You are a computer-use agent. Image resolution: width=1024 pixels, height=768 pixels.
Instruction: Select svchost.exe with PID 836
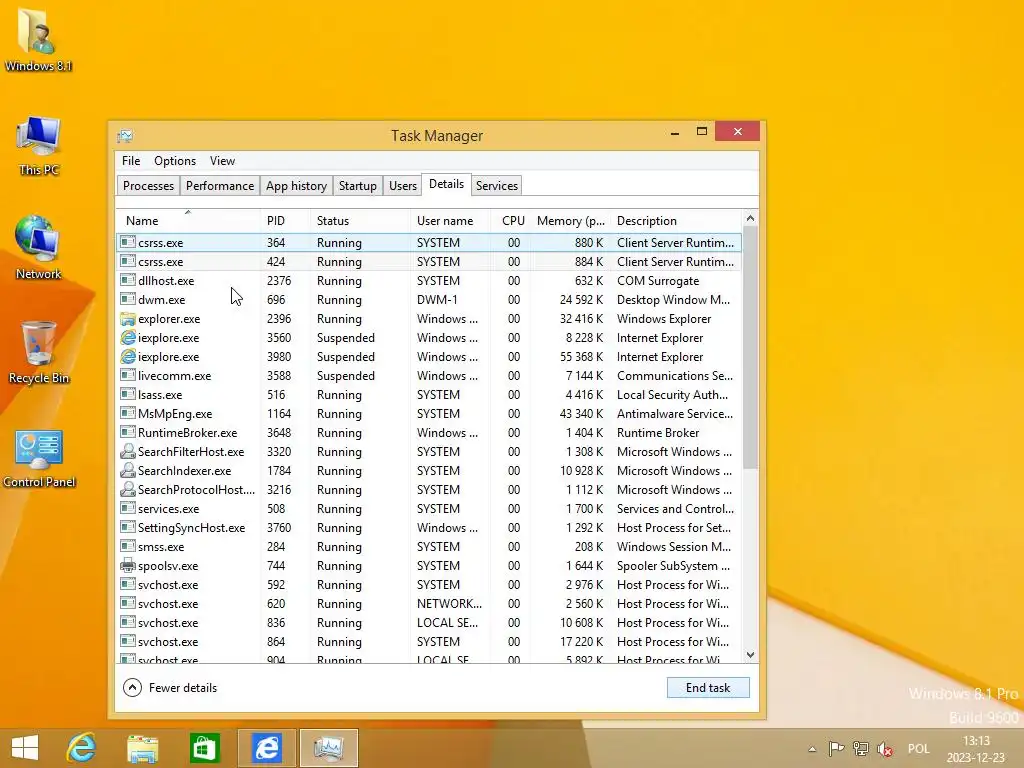coord(429,622)
